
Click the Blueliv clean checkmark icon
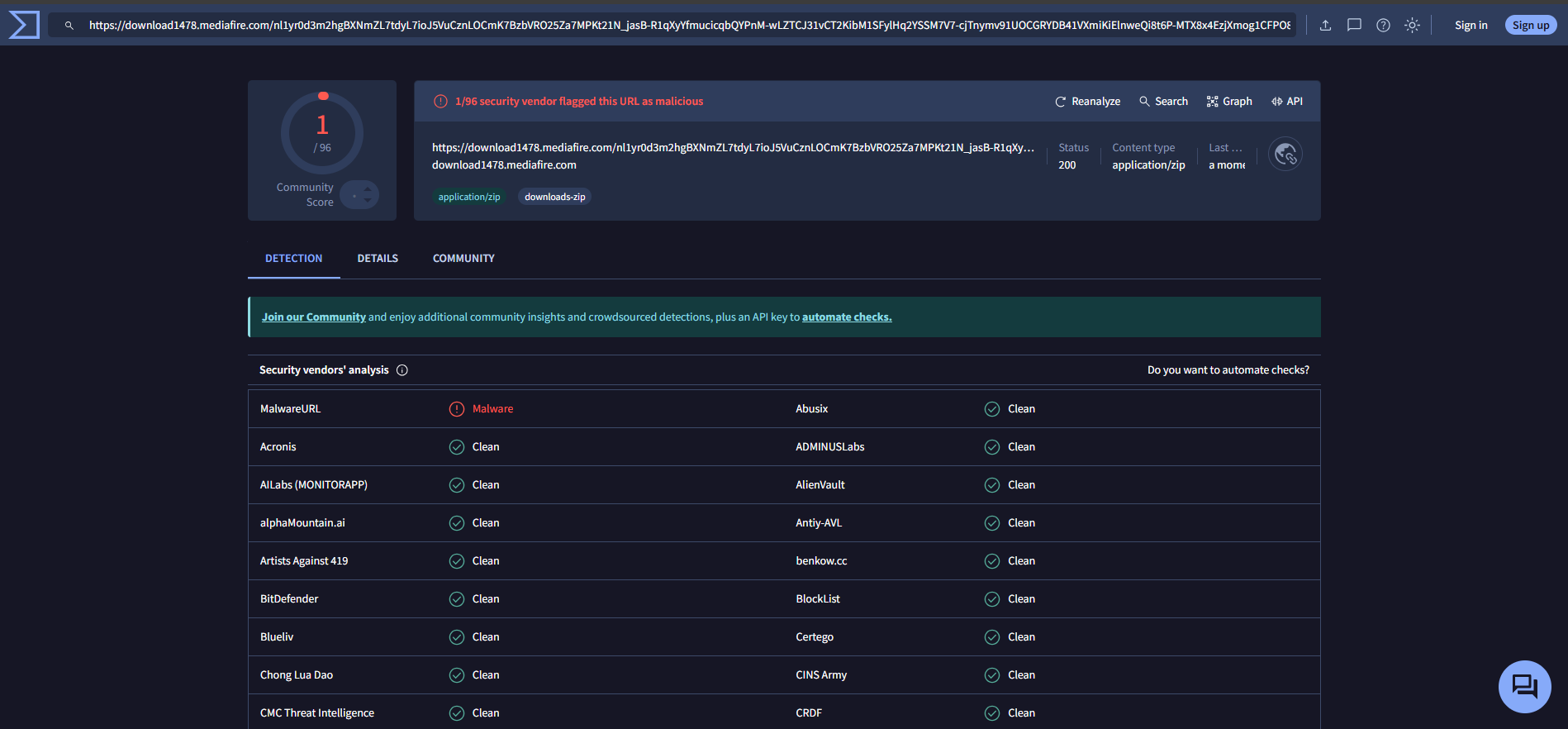pyautogui.click(x=457, y=637)
